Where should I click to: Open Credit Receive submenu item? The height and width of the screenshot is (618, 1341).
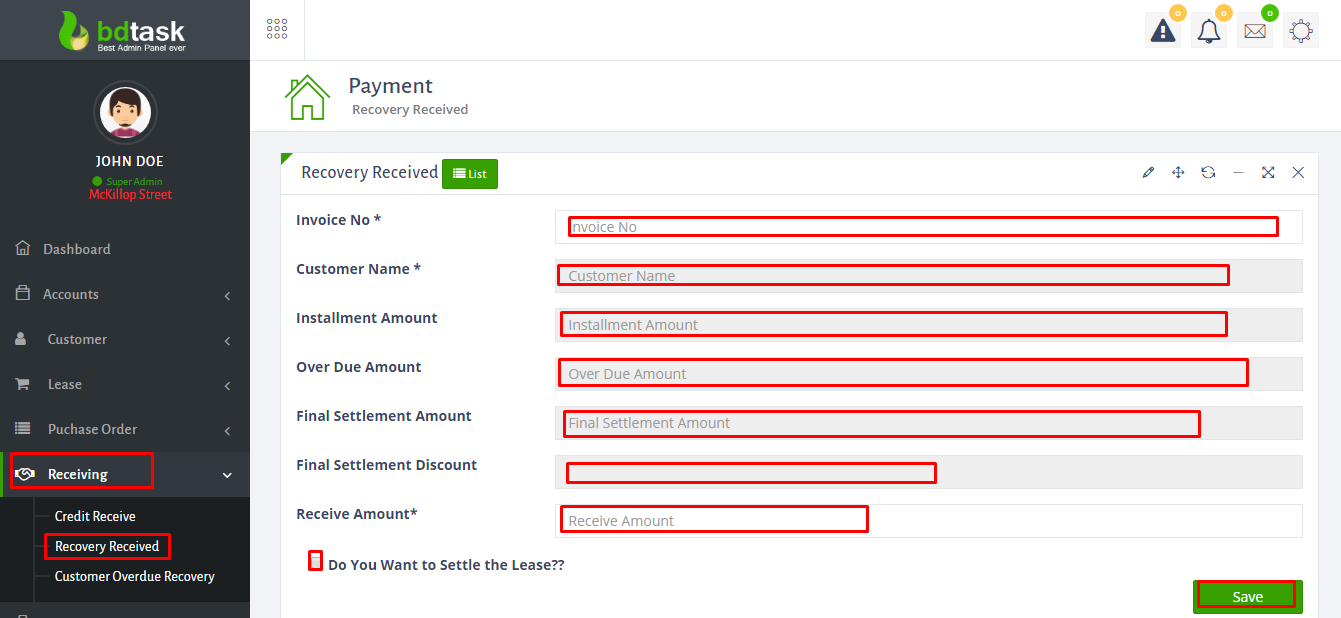tap(95, 516)
